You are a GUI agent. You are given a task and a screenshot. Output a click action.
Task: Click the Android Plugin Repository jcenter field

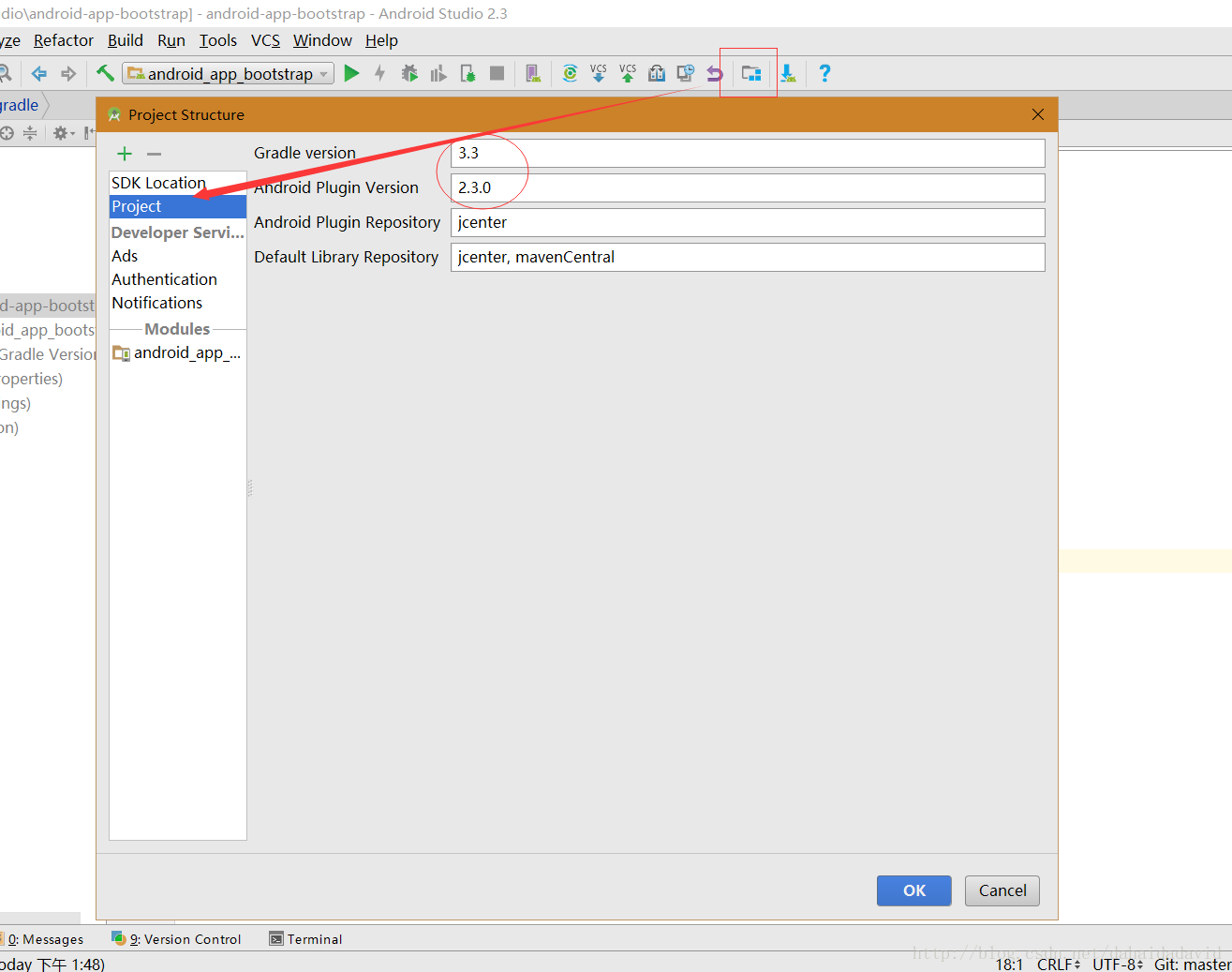[x=748, y=222]
